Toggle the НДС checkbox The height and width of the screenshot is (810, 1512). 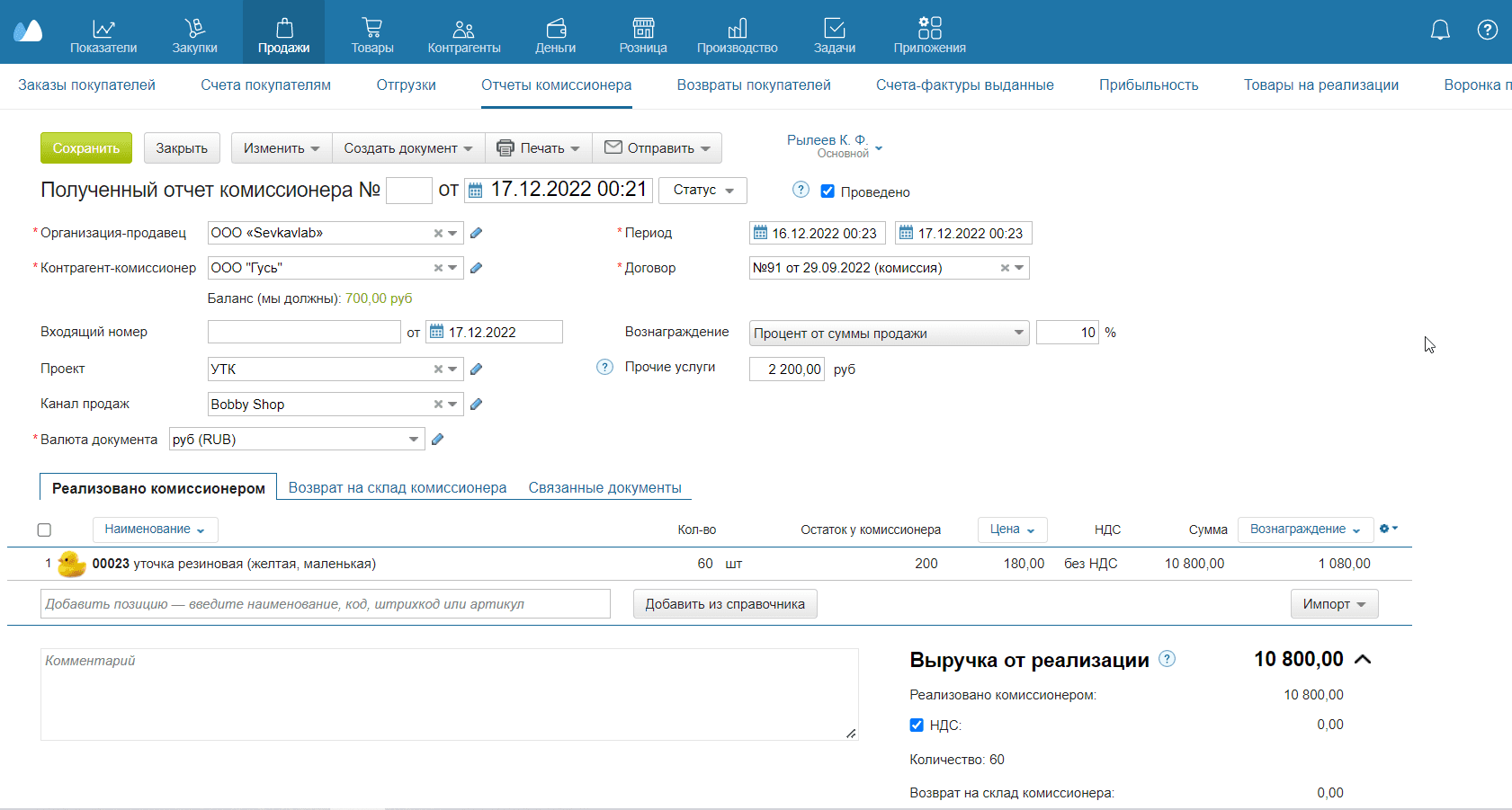[917, 725]
